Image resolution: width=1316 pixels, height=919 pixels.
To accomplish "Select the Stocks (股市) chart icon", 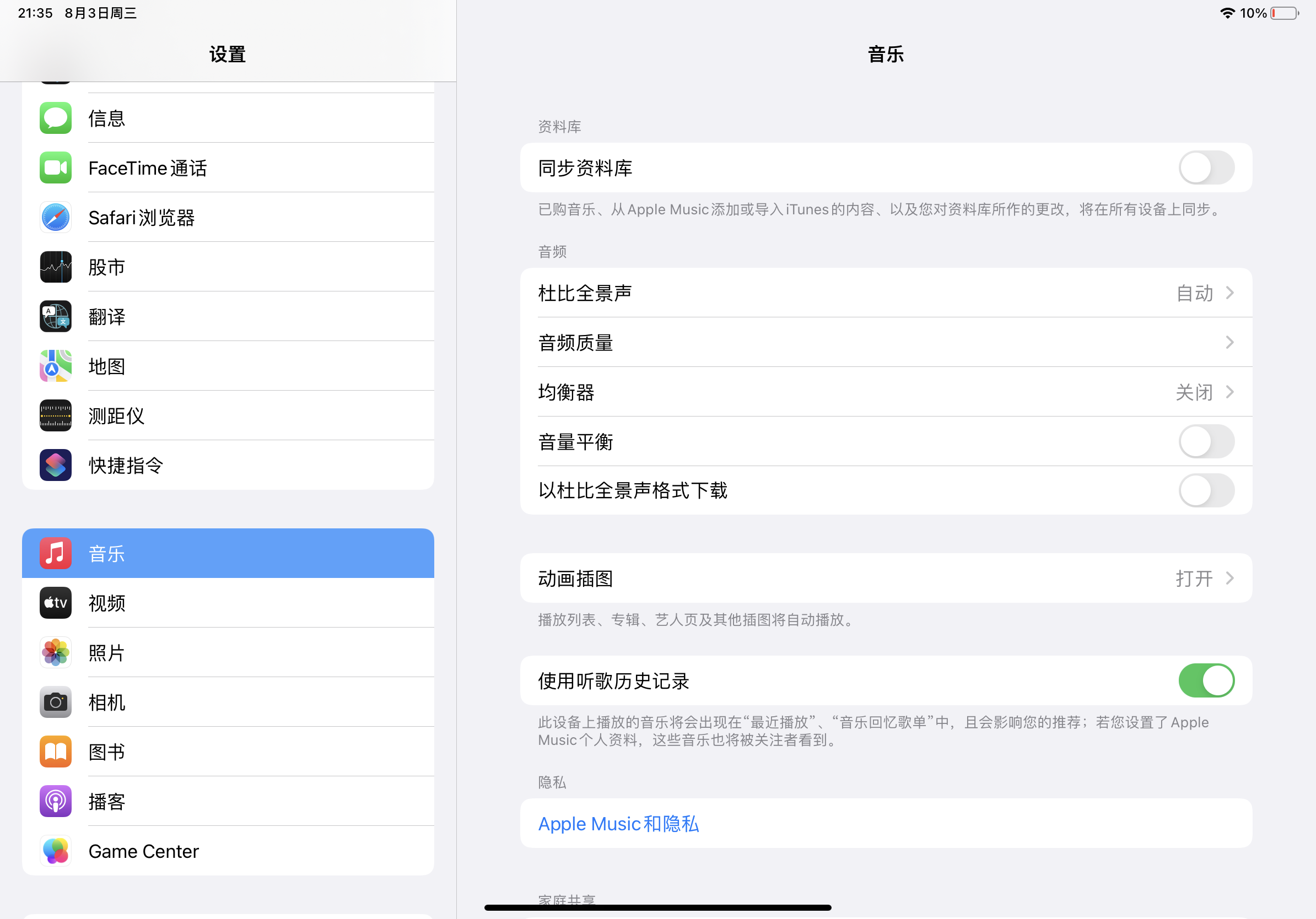I will [x=56, y=267].
